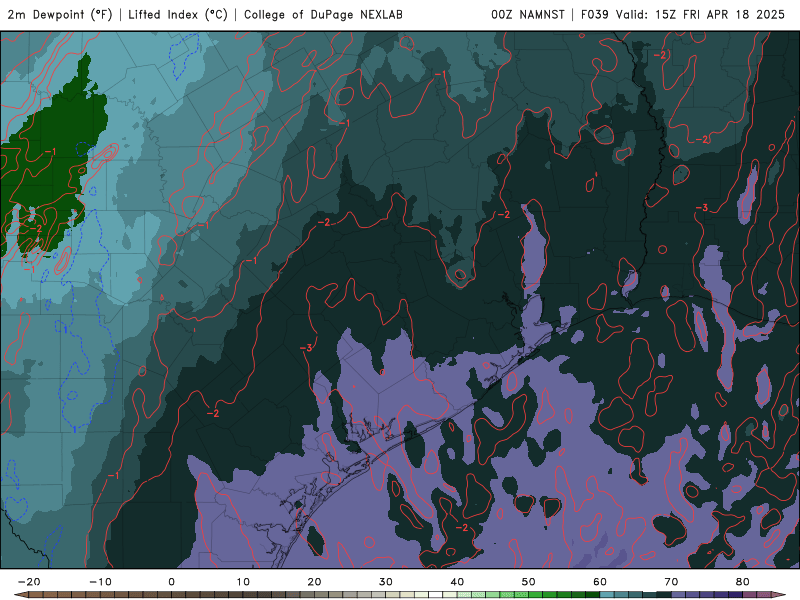Click the '20' color scale label
Viewport: 800px width, 600px height.
pyautogui.click(x=314, y=582)
